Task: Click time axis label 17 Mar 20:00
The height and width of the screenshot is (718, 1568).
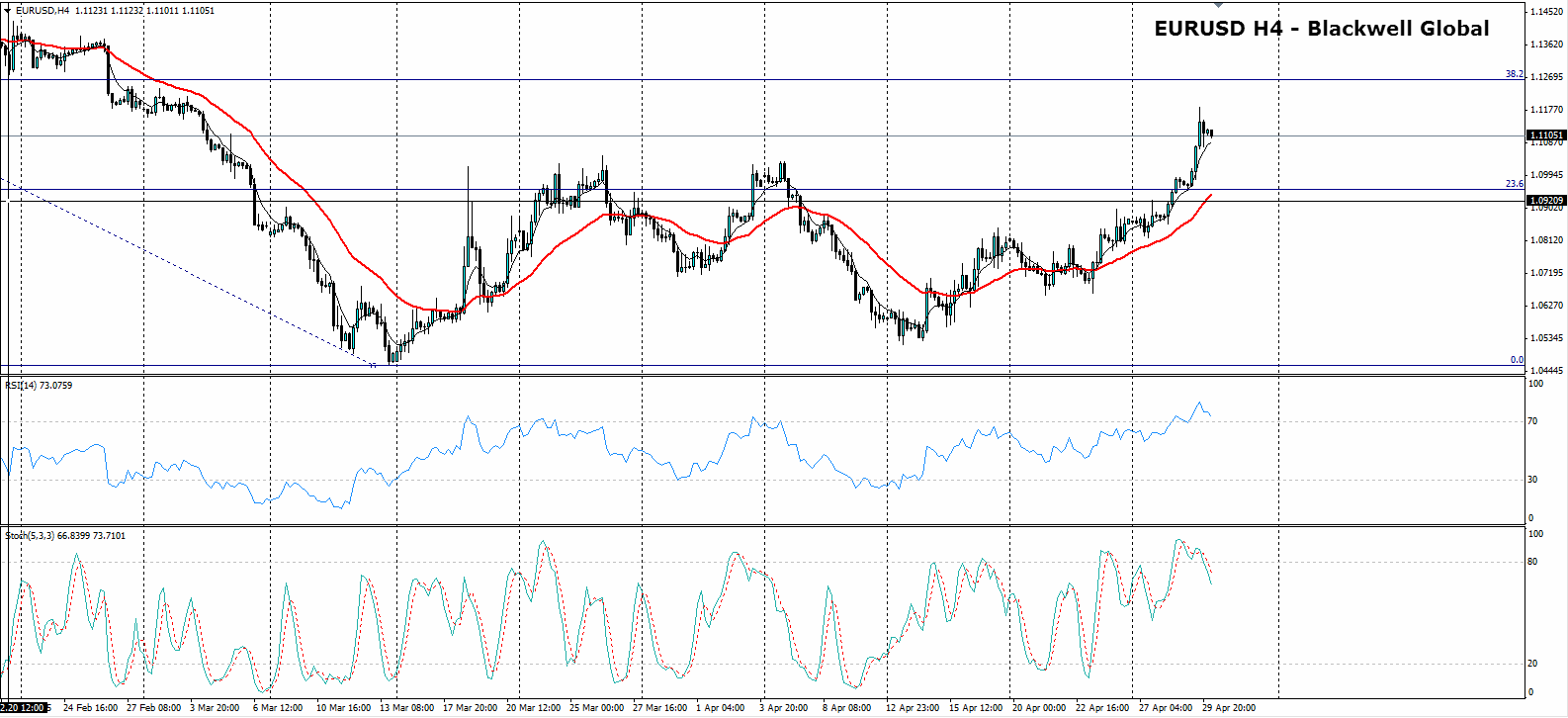Action: click(x=470, y=708)
